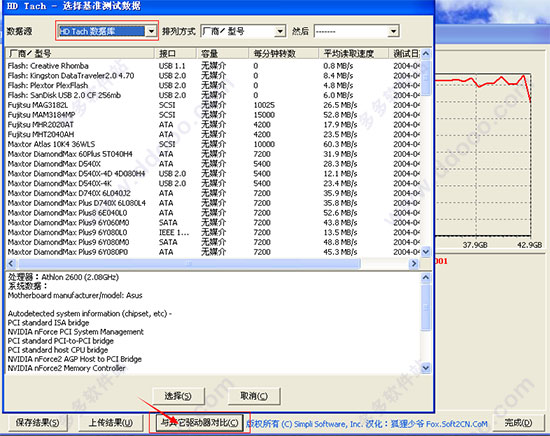Click the 15000 RPM value
The width and height of the screenshot is (550, 436).
264,115
